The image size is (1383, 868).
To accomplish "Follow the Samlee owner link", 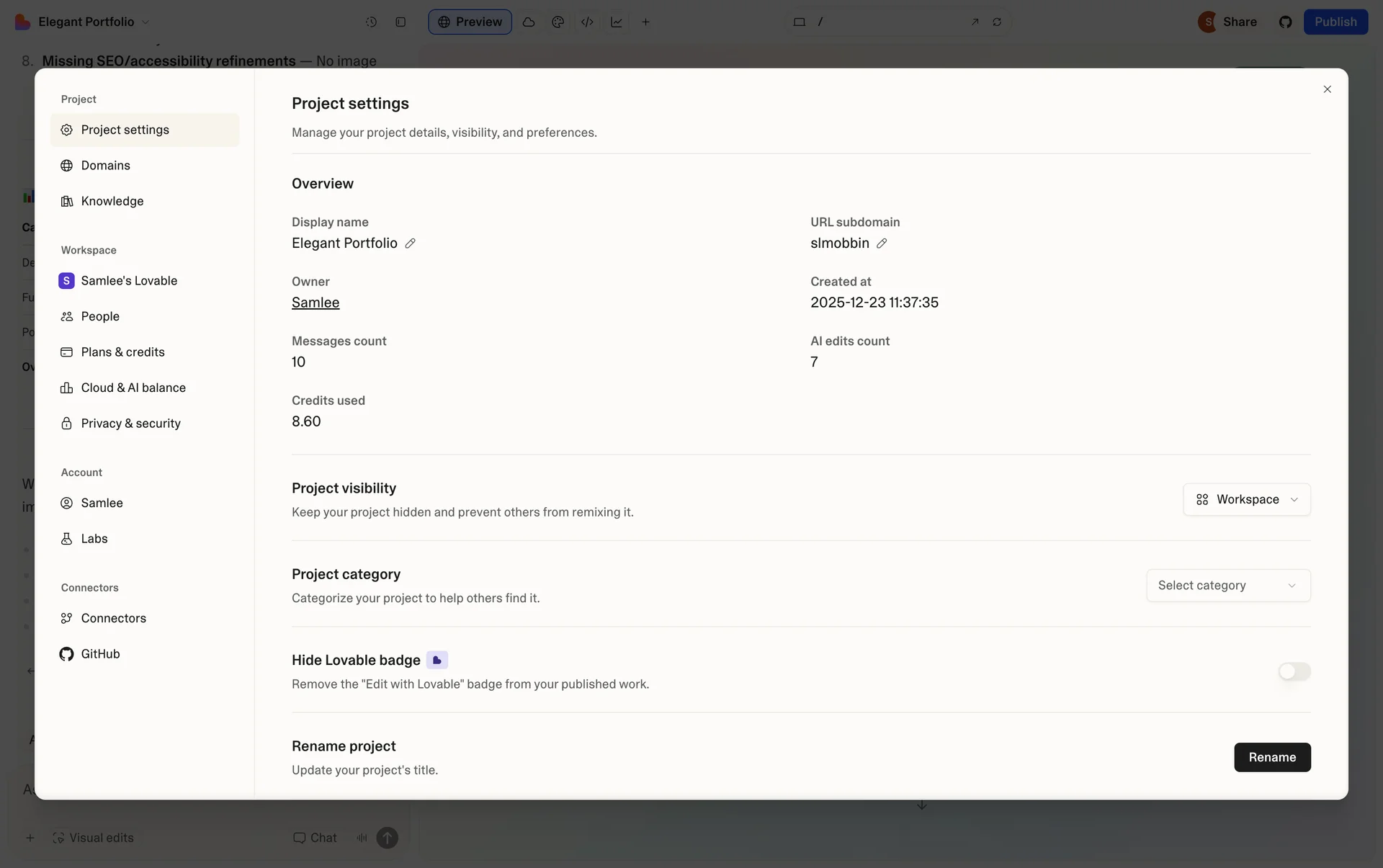I will click(315, 303).
